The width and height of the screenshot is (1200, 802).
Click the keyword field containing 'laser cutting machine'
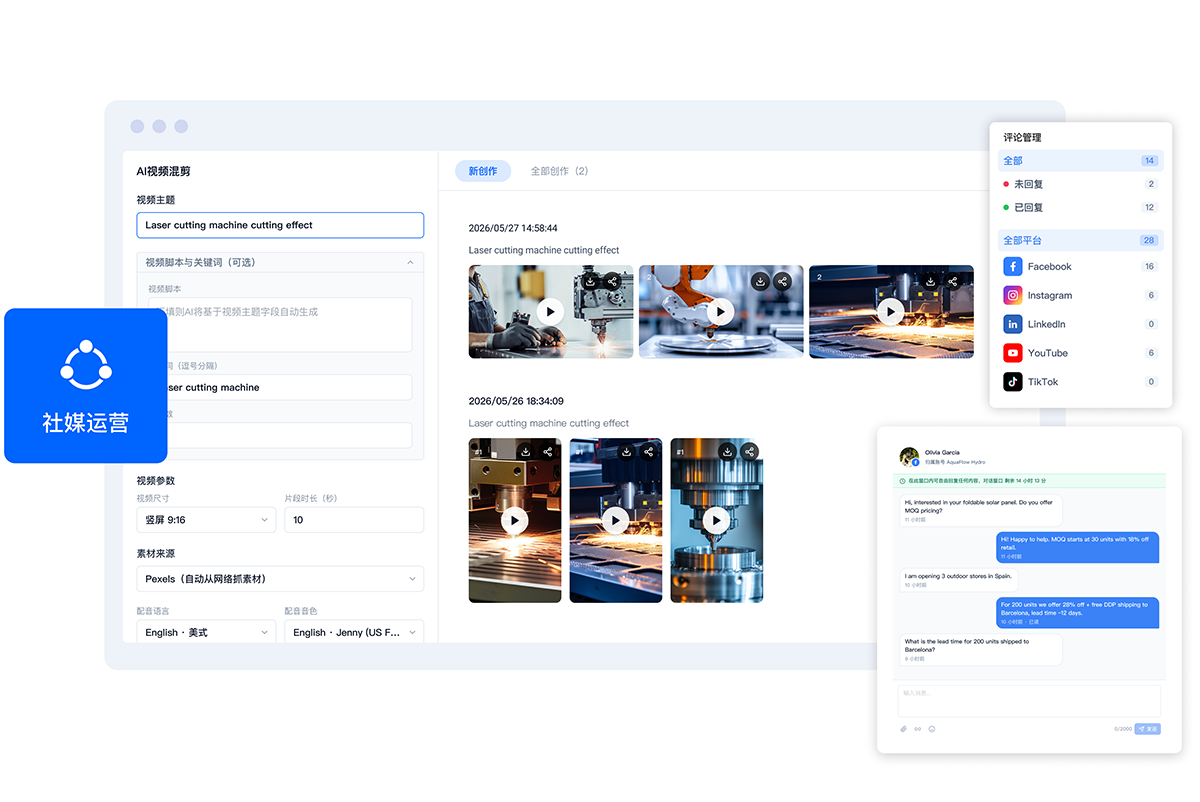tap(280, 387)
